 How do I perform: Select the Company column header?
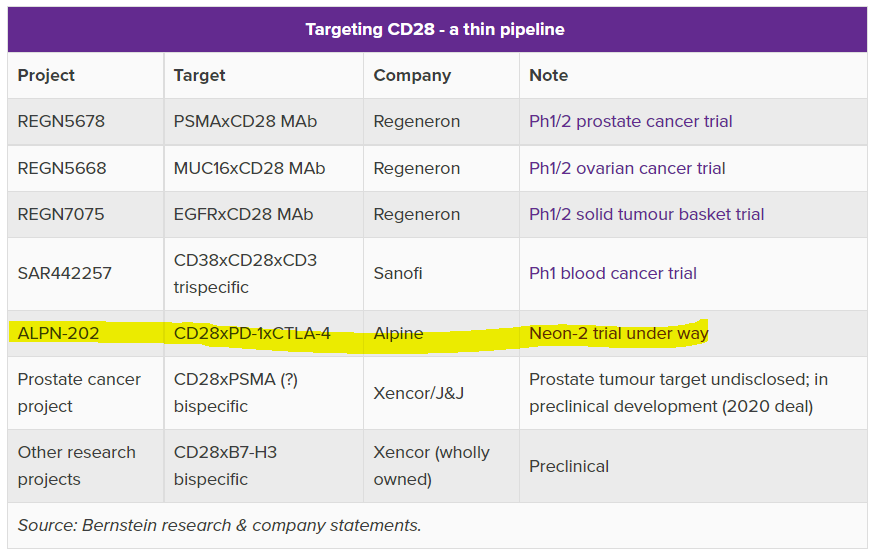coord(412,75)
